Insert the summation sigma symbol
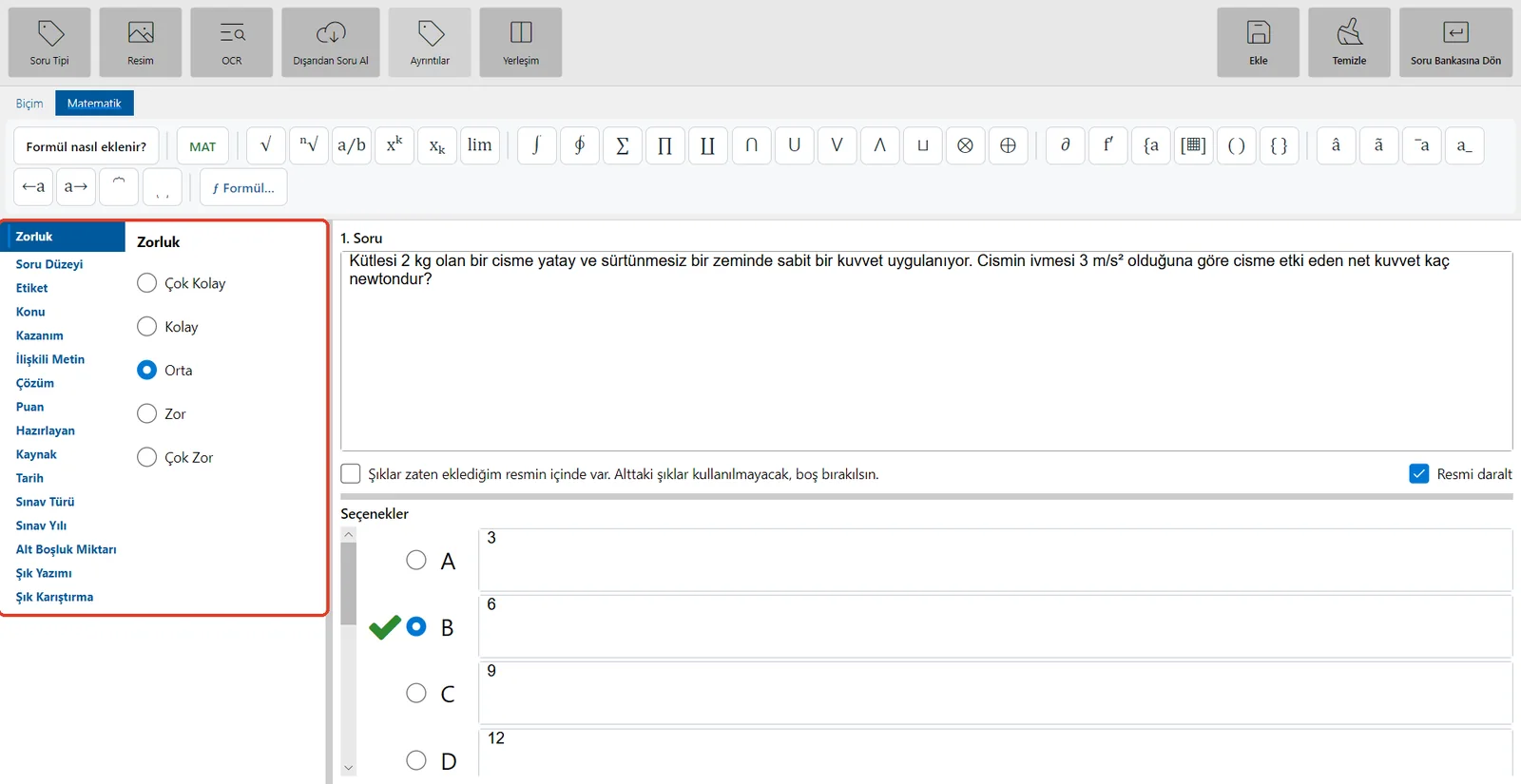Screen dimensions: 1521x784 click(623, 145)
